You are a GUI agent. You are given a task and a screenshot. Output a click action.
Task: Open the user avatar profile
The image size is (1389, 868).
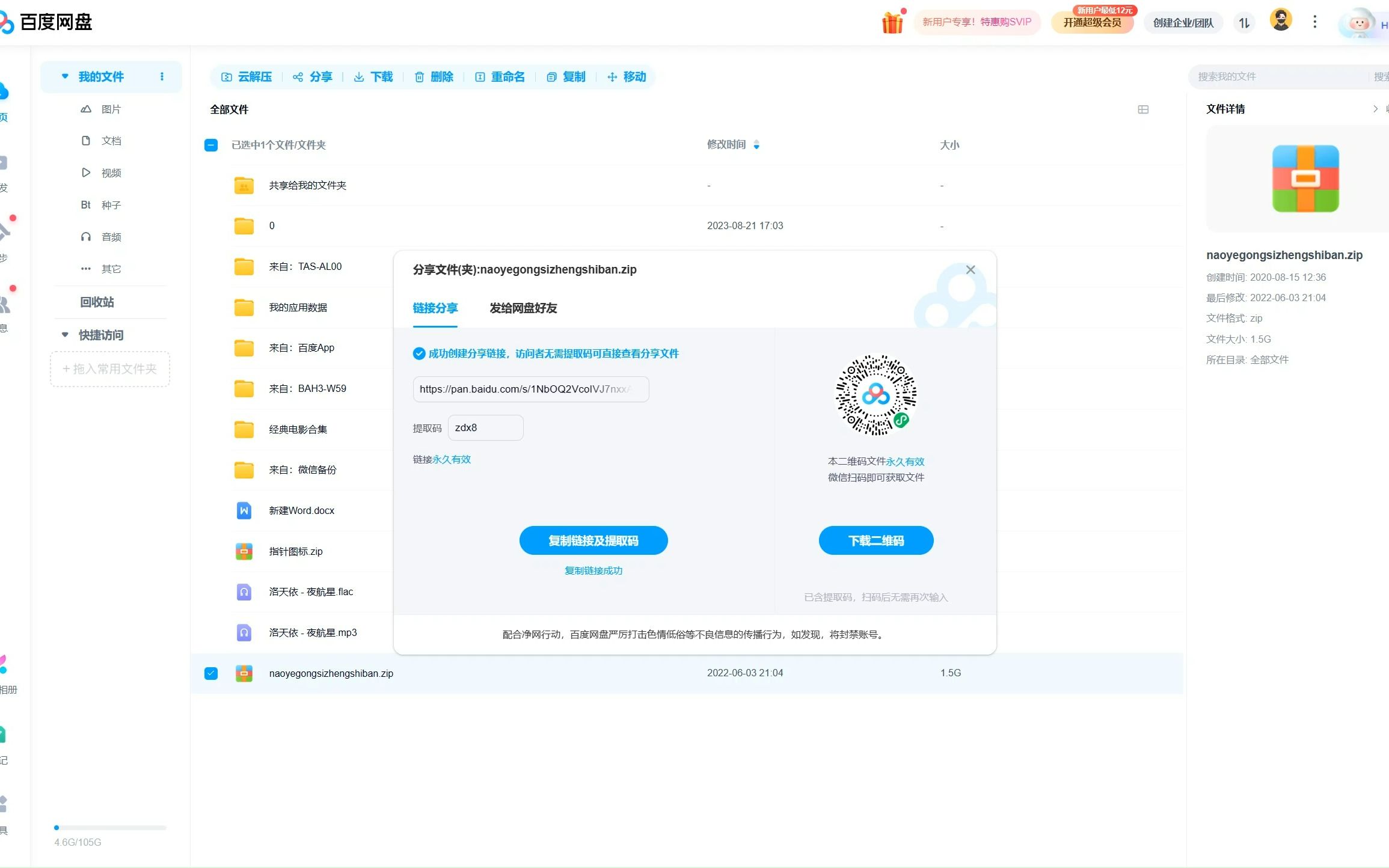click(x=1281, y=20)
